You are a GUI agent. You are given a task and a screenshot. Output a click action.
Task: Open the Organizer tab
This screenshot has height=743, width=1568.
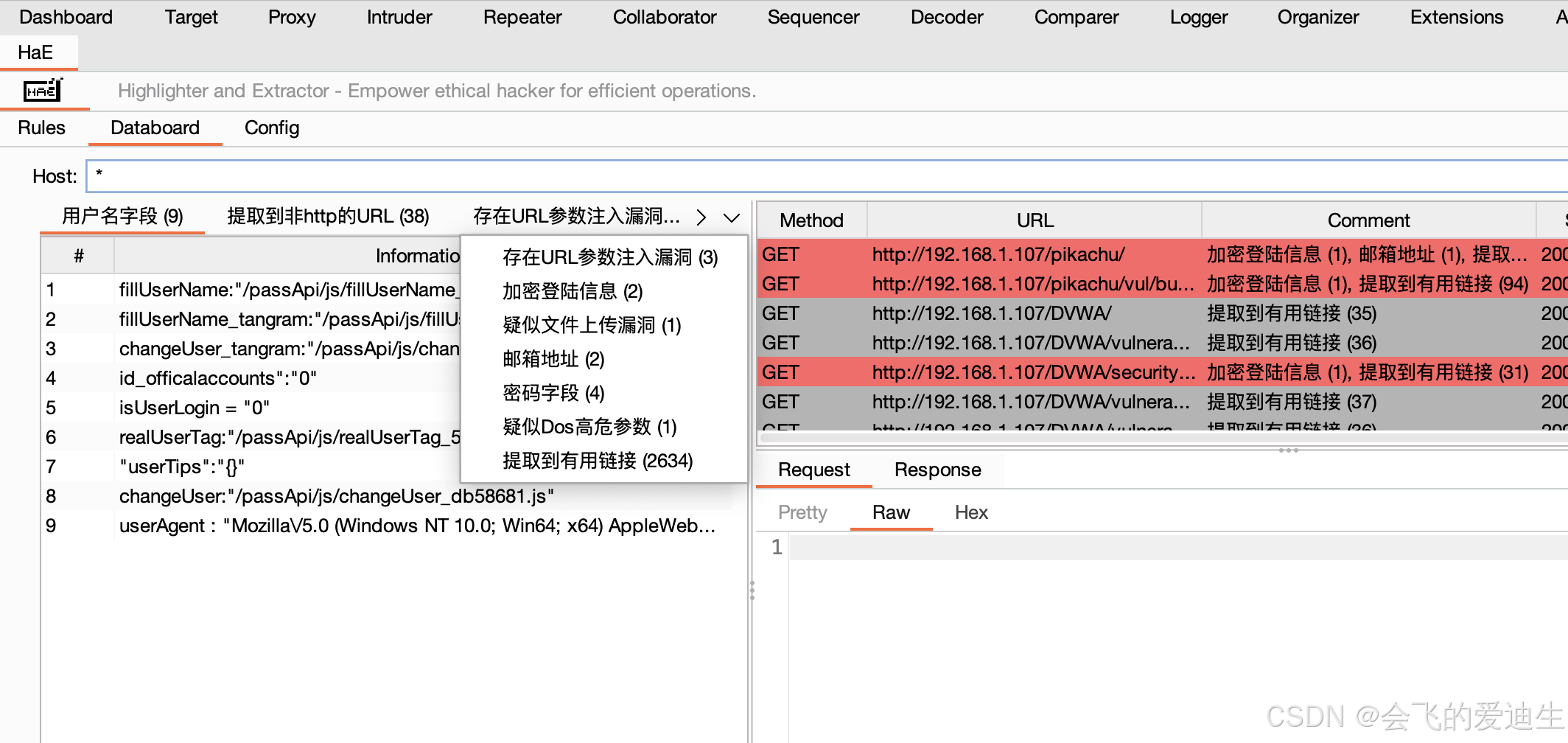tap(1318, 17)
